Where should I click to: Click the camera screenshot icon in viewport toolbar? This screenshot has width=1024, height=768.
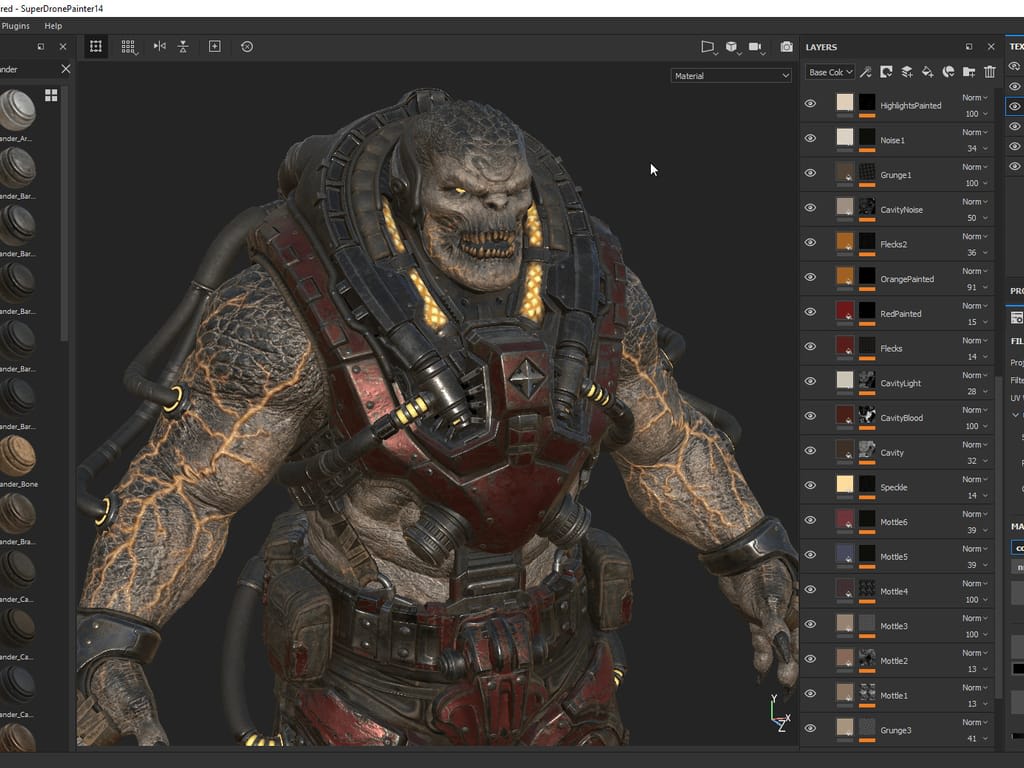click(786, 47)
